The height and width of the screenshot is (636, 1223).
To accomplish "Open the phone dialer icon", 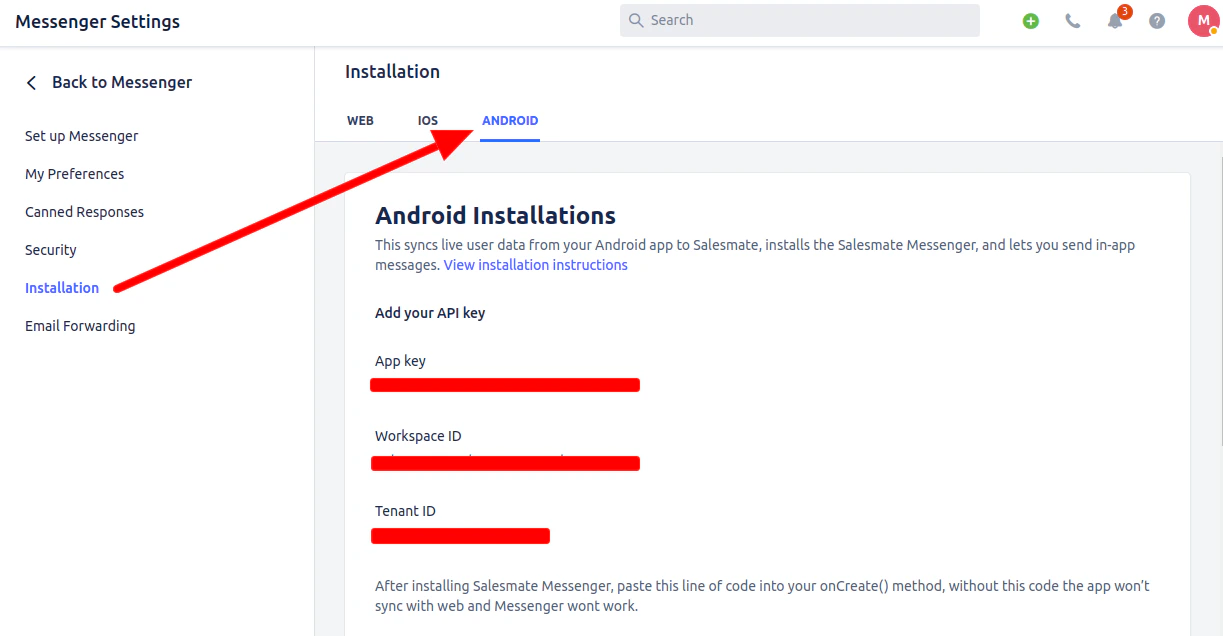I will coord(1073,21).
